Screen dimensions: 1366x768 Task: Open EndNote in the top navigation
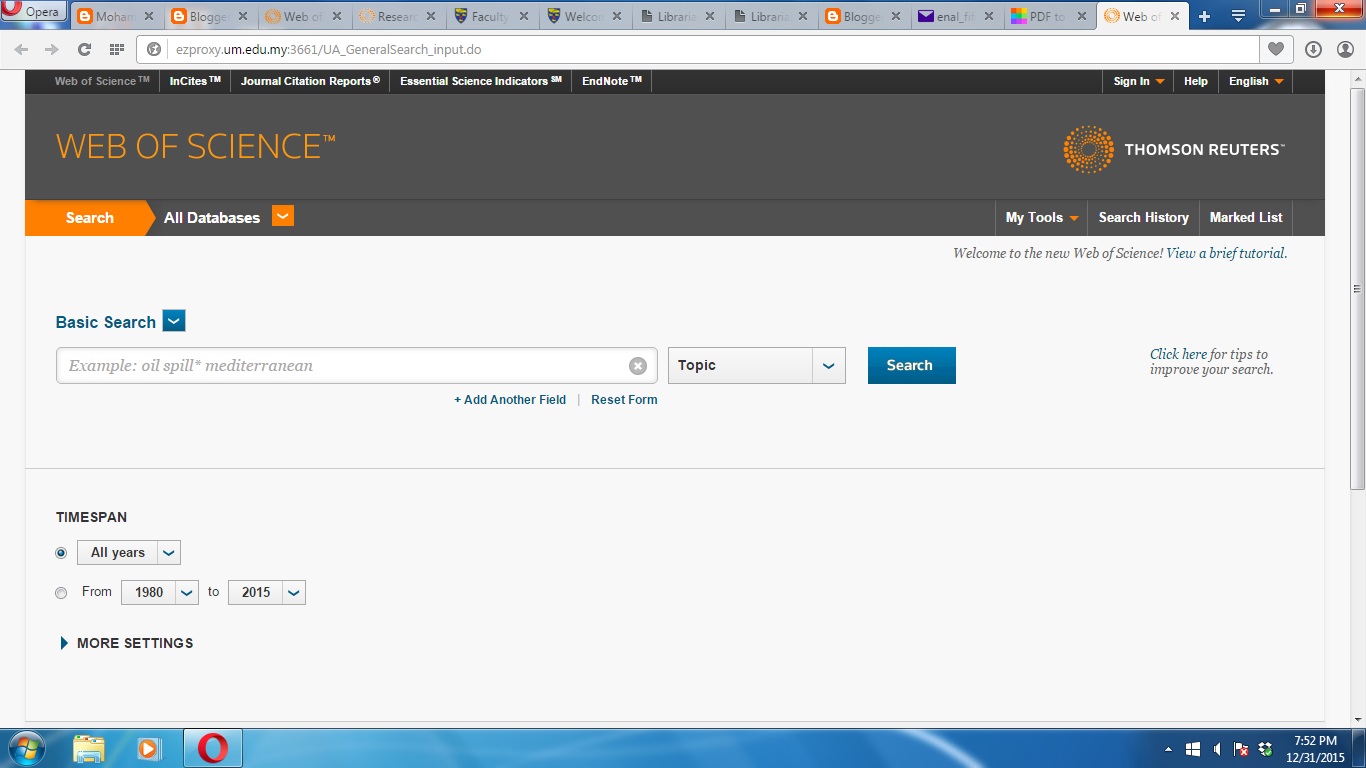612,81
